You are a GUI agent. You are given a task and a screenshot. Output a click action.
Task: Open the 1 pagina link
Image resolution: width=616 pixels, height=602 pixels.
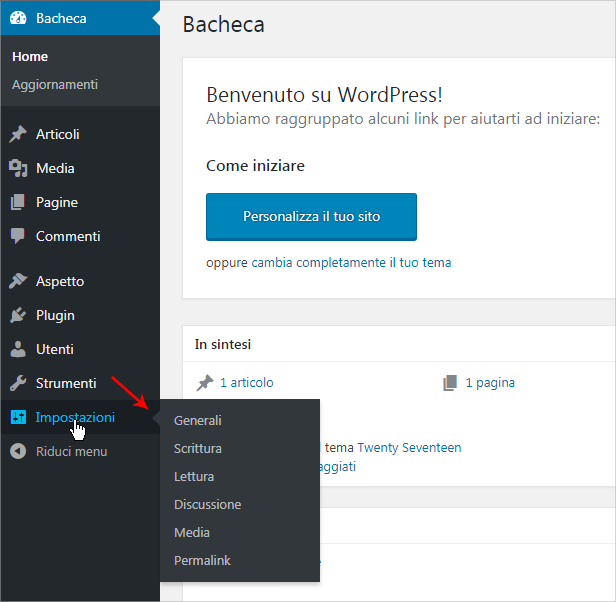tap(490, 383)
